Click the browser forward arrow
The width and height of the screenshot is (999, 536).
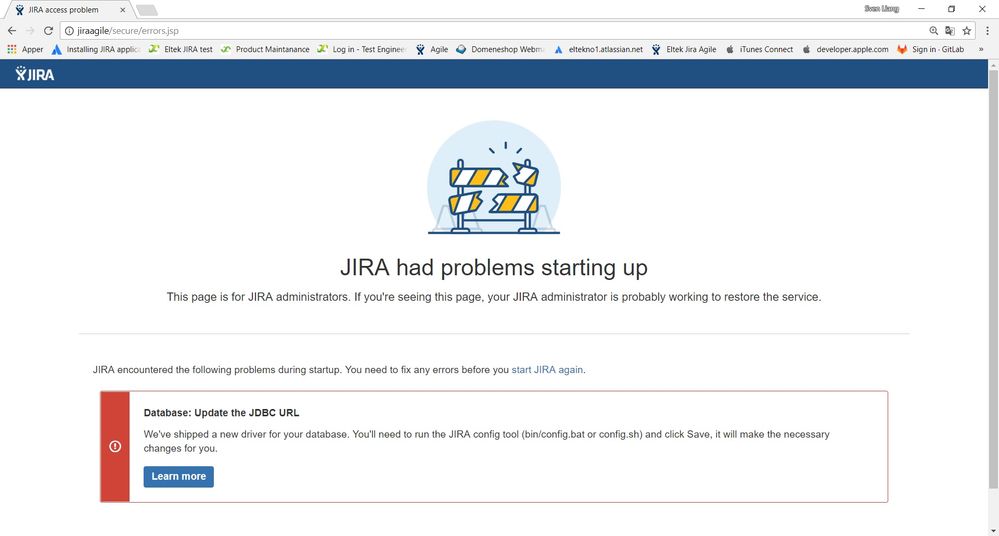click(30, 31)
